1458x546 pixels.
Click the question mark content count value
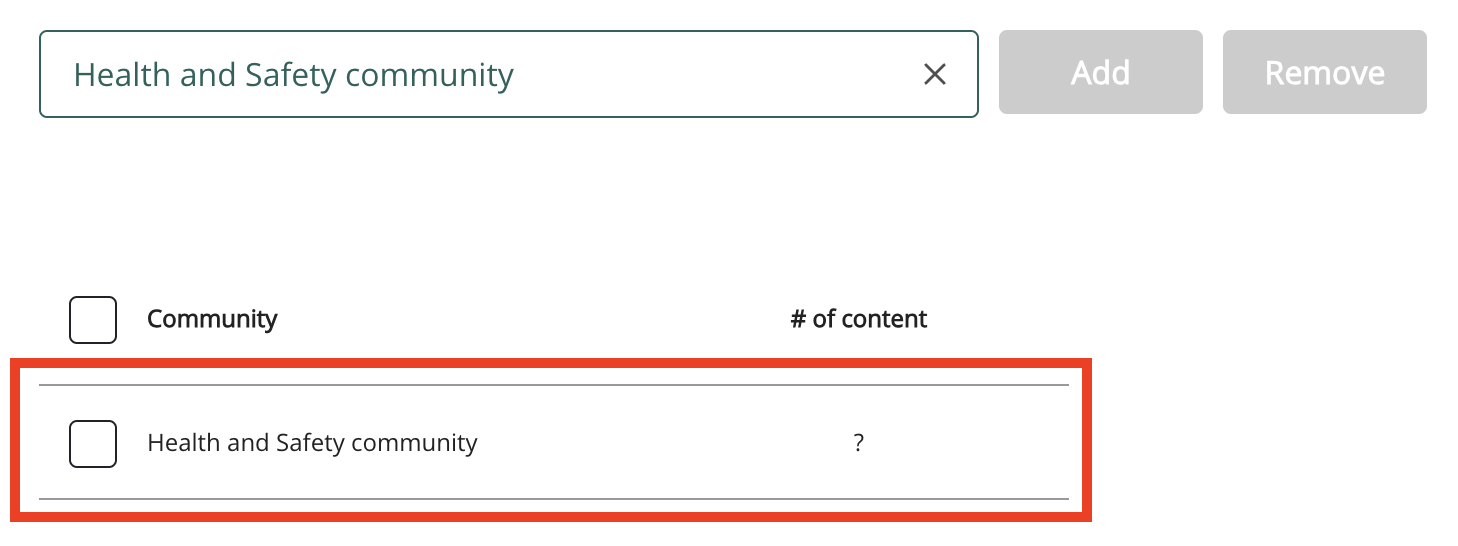click(858, 442)
